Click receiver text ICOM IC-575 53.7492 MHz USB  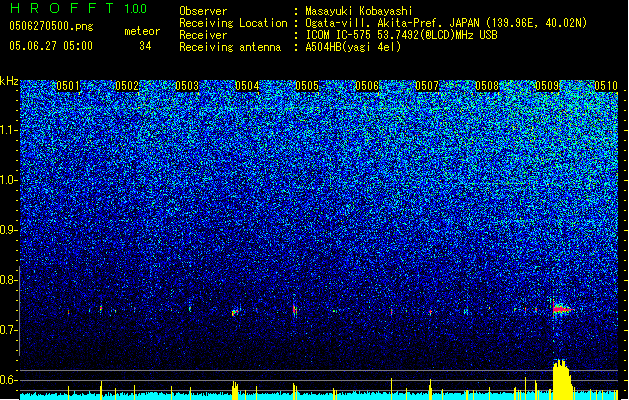click(401, 35)
